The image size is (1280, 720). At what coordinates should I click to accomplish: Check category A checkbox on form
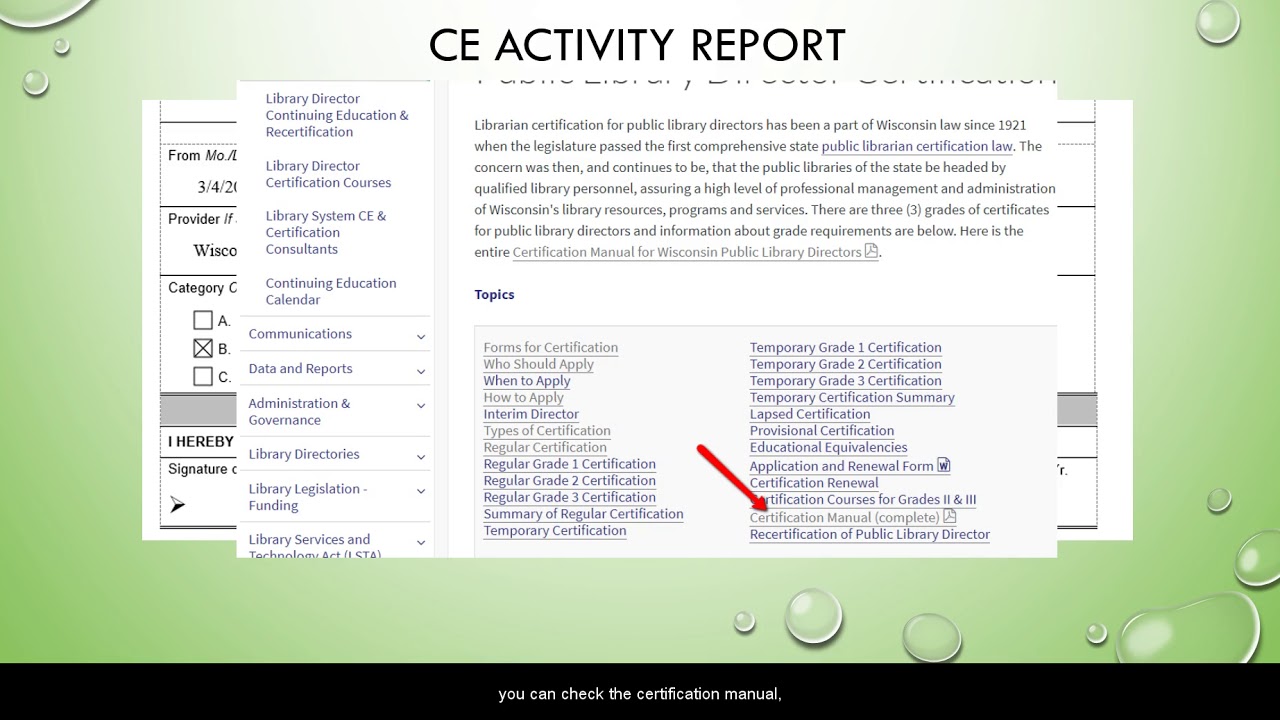(x=203, y=320)
